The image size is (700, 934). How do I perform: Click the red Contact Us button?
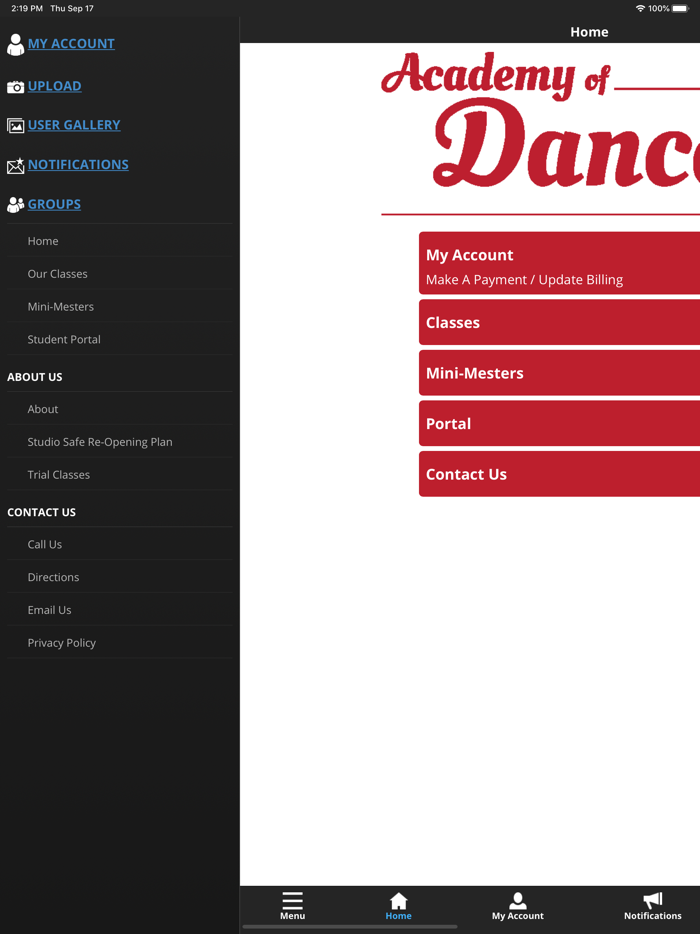(559, 474)
